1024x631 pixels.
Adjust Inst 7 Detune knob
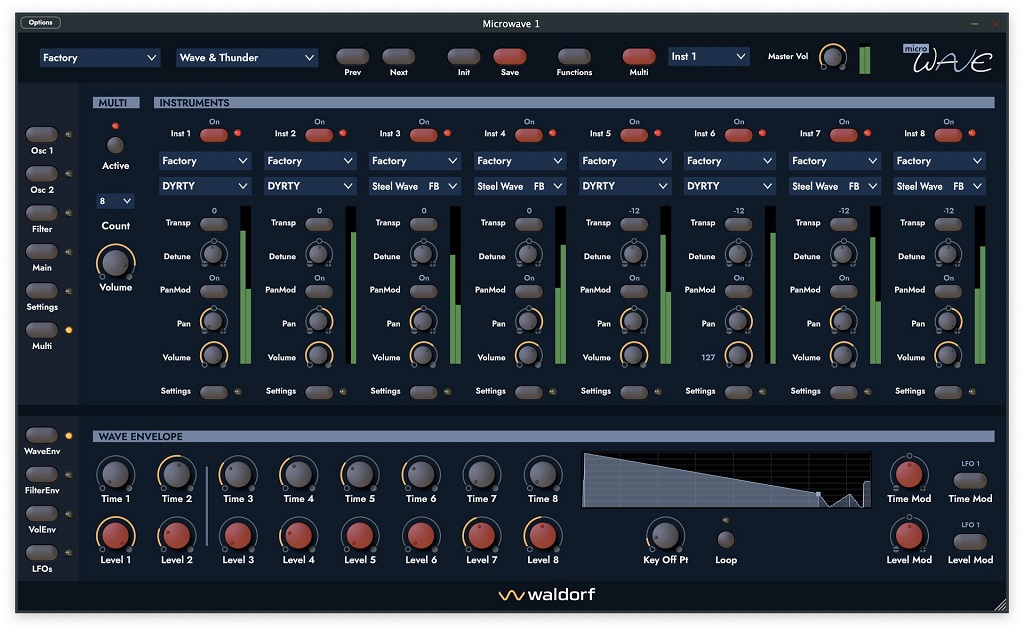tap(843, 253)
